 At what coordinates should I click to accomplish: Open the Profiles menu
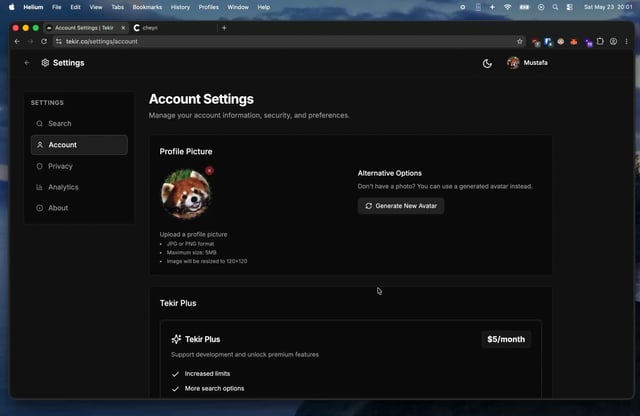pos(209,7)
